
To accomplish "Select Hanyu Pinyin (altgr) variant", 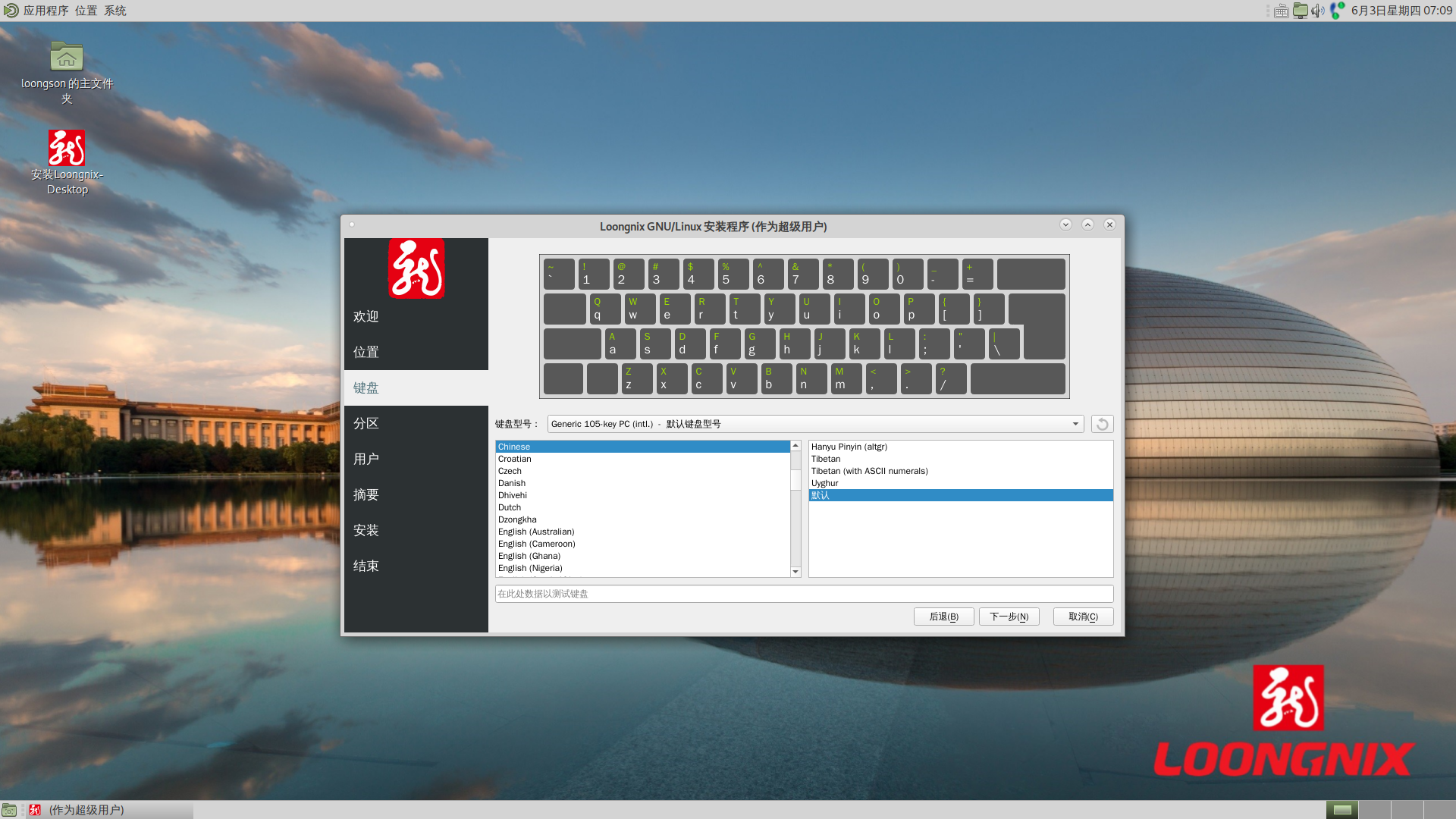I will point(849,447).
